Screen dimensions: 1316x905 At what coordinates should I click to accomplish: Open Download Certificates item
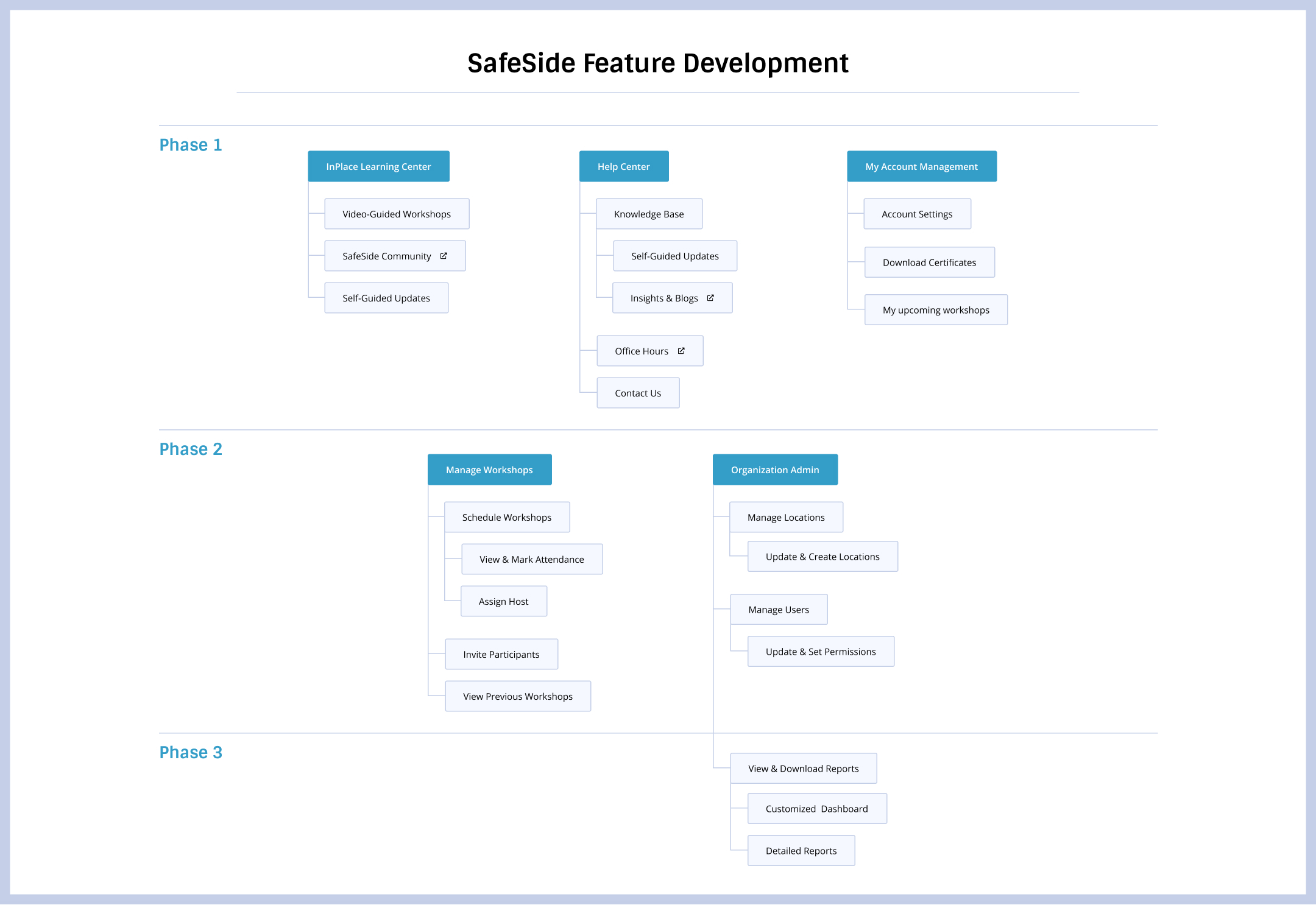point(929,262)
